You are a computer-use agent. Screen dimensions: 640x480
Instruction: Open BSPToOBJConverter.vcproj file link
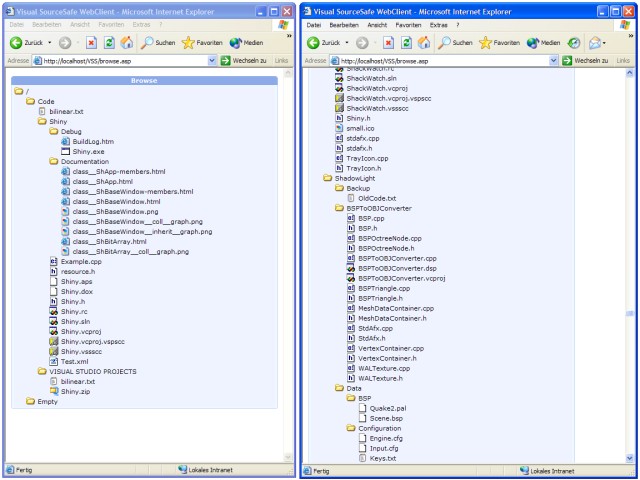[x=402, y=278]
